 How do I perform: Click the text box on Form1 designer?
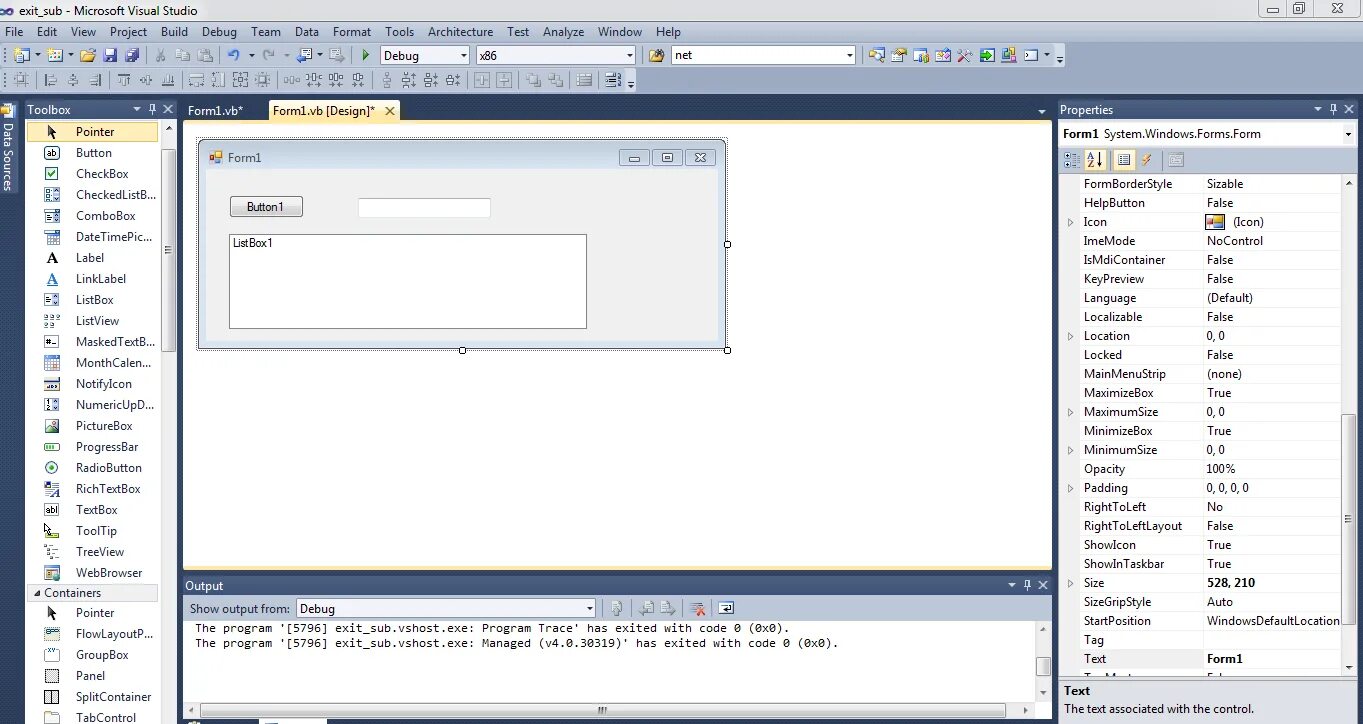click(x=424, y=208)
